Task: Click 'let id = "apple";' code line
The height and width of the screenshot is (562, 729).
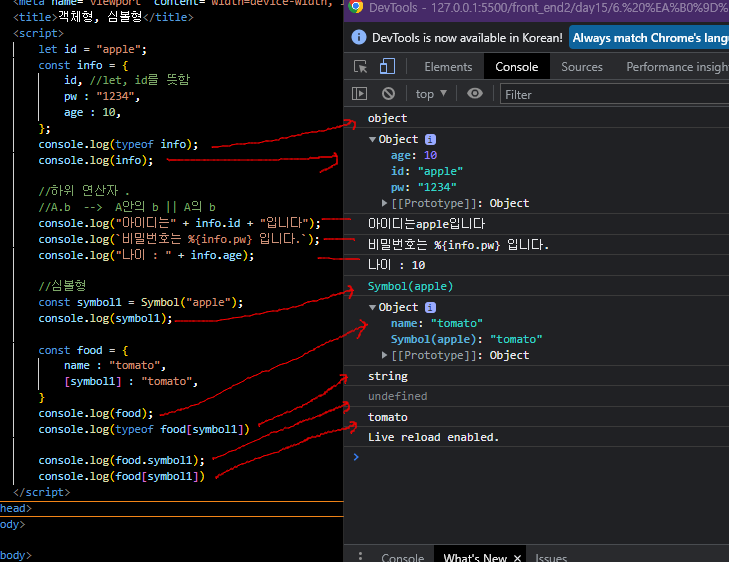Action: tap(93, 49)
